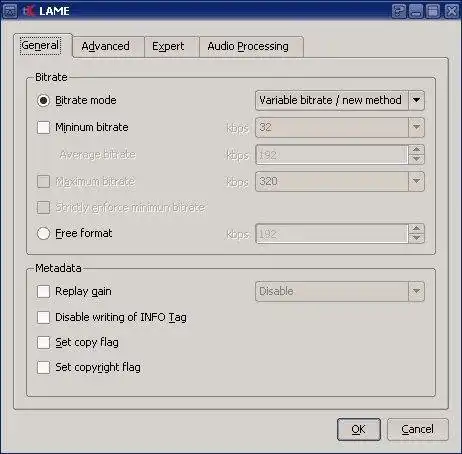
Task: Increase Average bitrate with the up arrow
Action: (416, 150)
